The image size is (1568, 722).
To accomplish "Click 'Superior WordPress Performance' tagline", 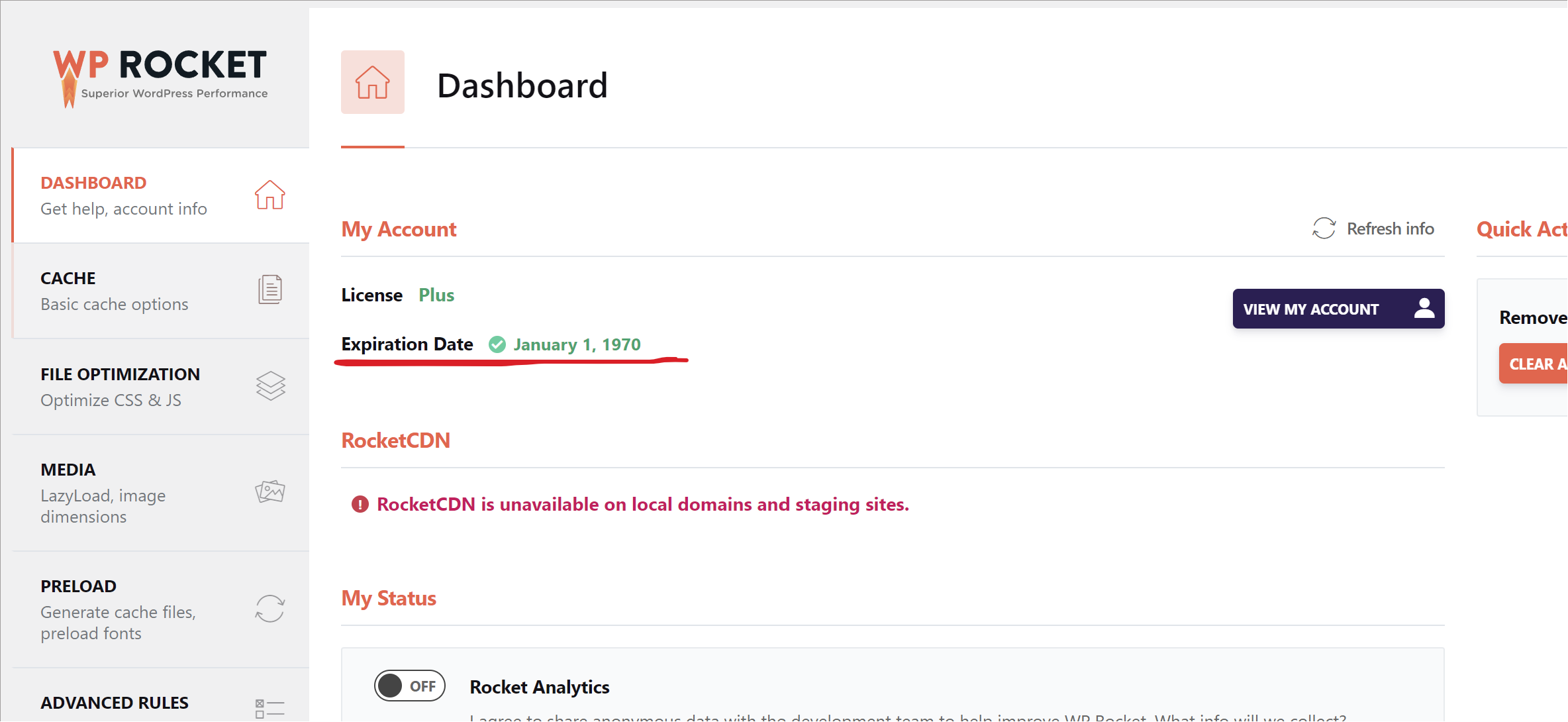I will point(174,93).
